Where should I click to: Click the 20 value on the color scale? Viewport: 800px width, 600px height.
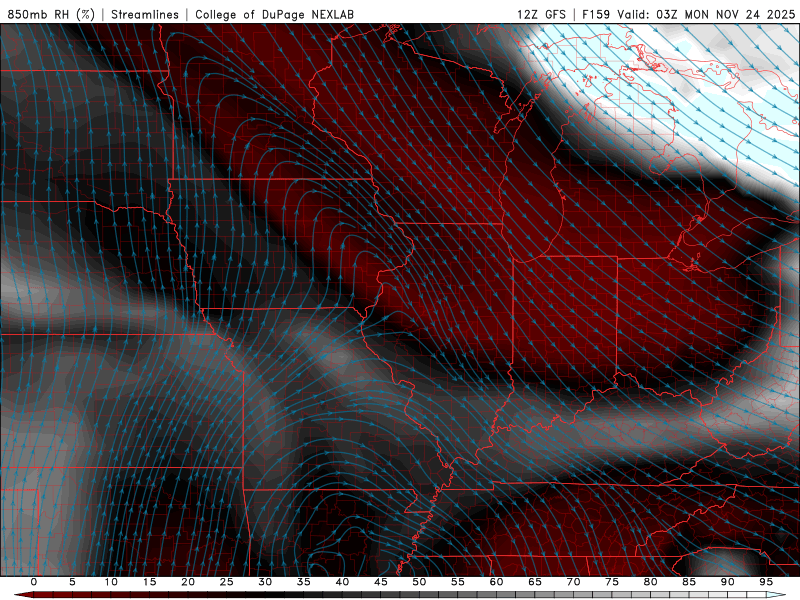(x=188, y=582)
